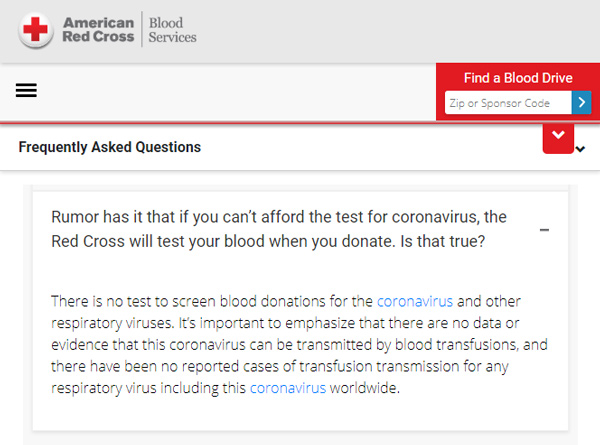Click "There is no test" answer opening
The image size is (600, 445).
[x=105, y=301]
